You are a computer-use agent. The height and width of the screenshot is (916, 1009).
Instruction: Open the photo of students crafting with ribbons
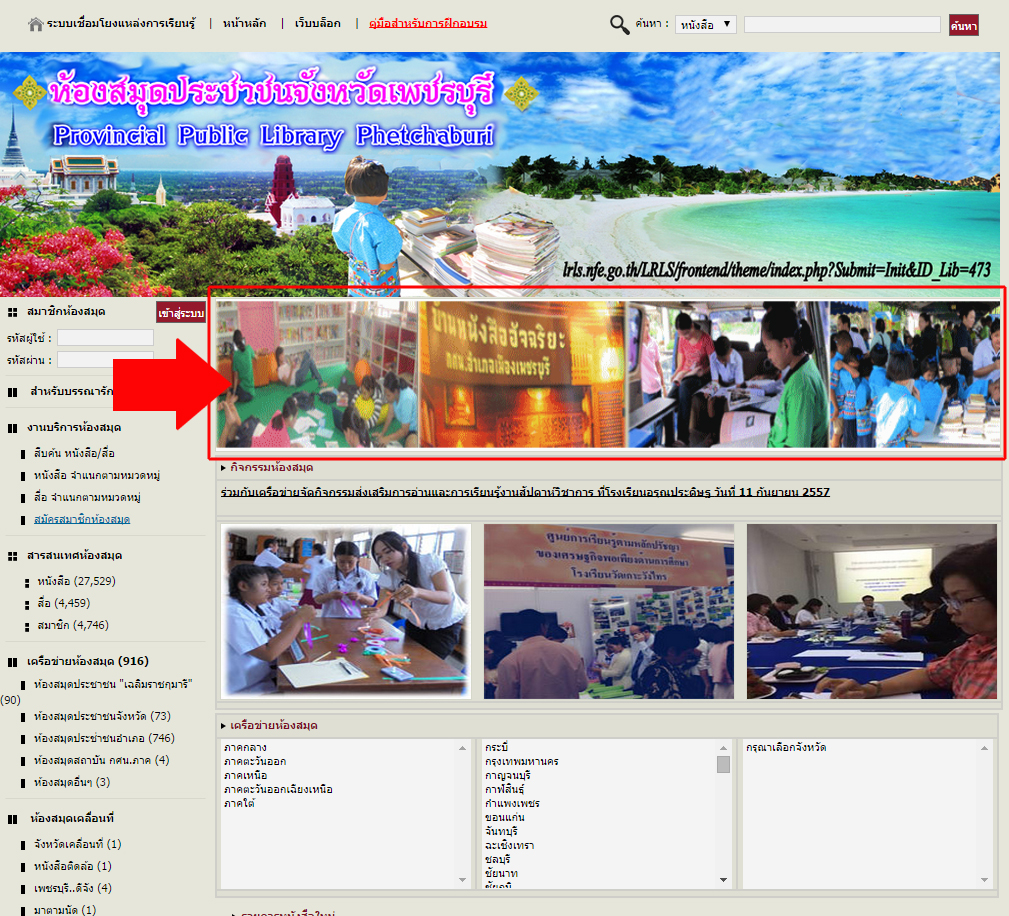tap(346, 611)
